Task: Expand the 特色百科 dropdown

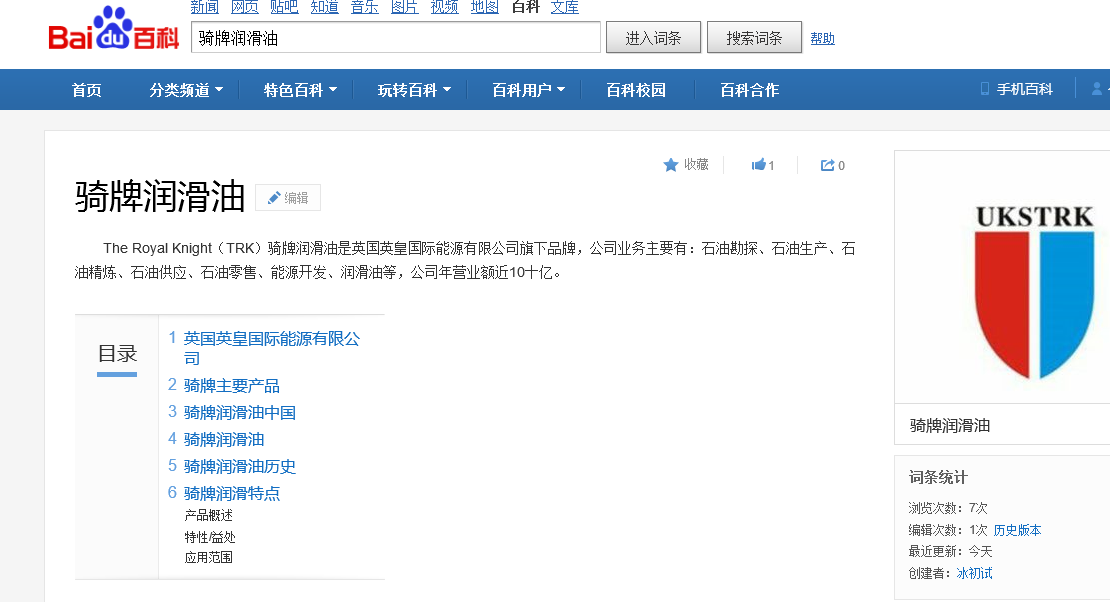Action: (300, 90)
